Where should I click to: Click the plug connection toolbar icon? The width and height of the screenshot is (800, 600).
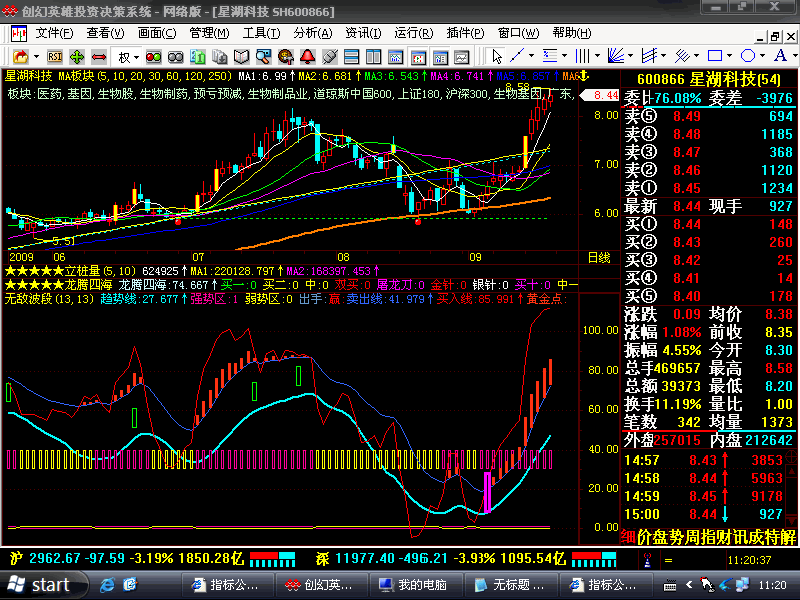click(330, 57)
